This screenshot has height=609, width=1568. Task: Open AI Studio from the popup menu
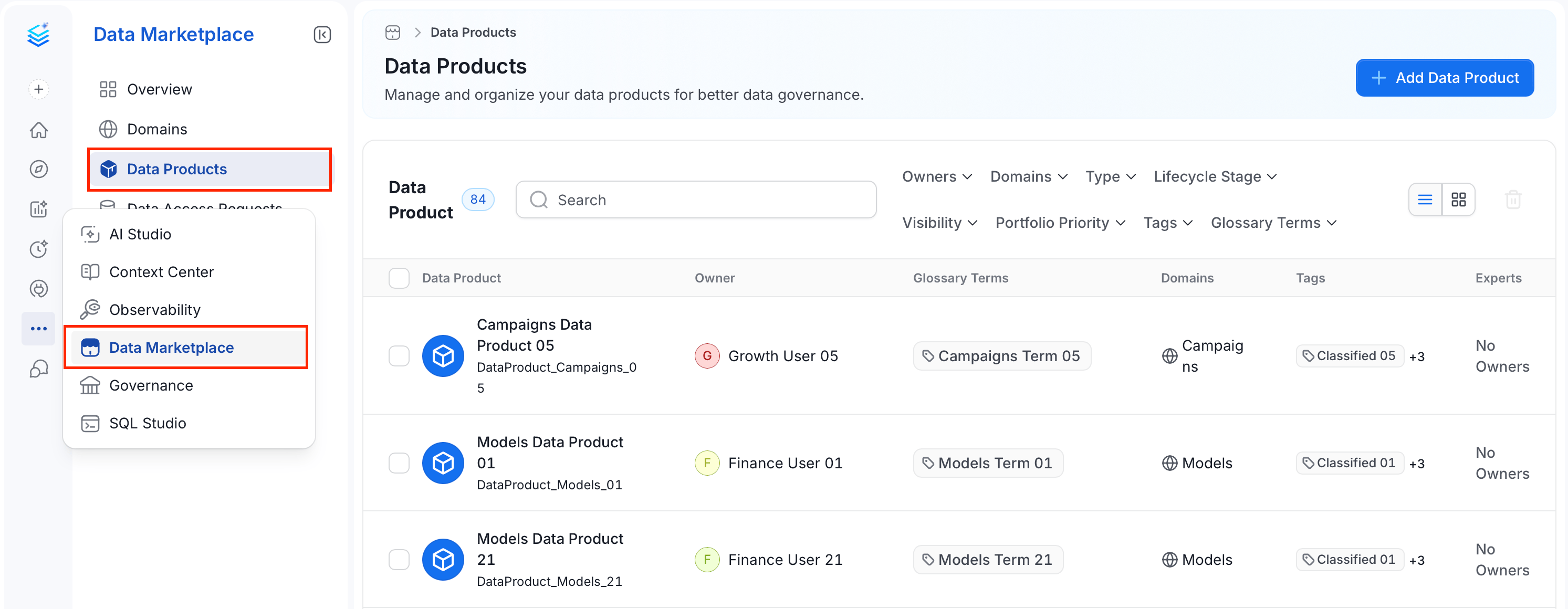(x=189, y=234)
